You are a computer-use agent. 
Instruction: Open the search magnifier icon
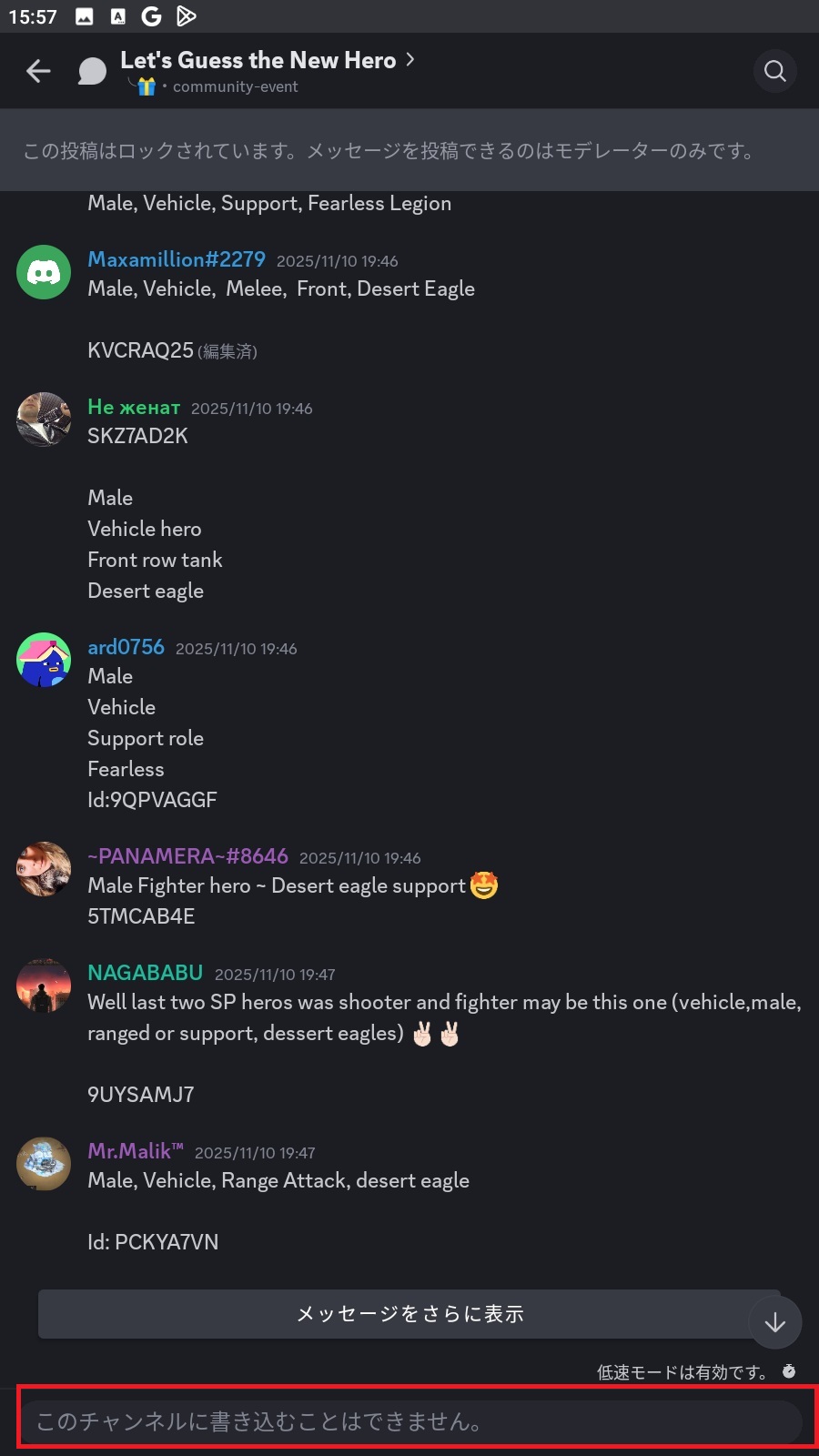click(774, 71)
